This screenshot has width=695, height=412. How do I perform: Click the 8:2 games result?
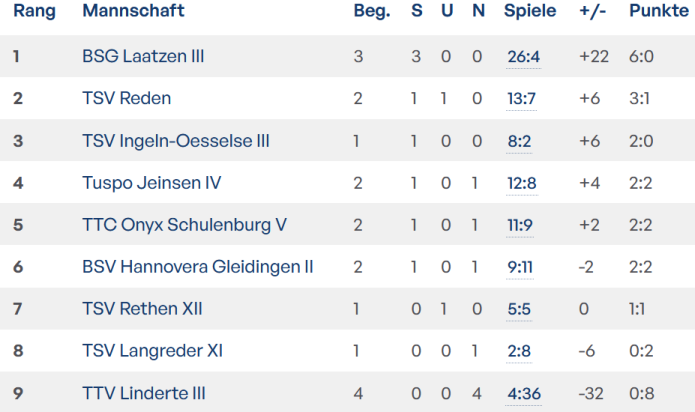[519, 141]
